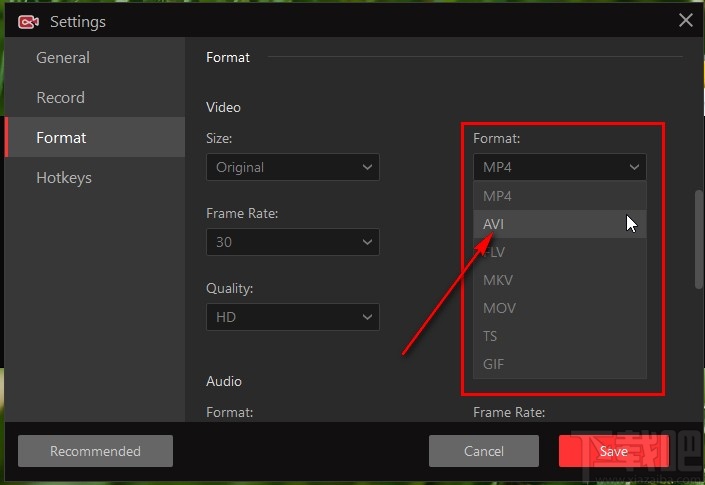Choose MOV from the format list

(560, 308)
